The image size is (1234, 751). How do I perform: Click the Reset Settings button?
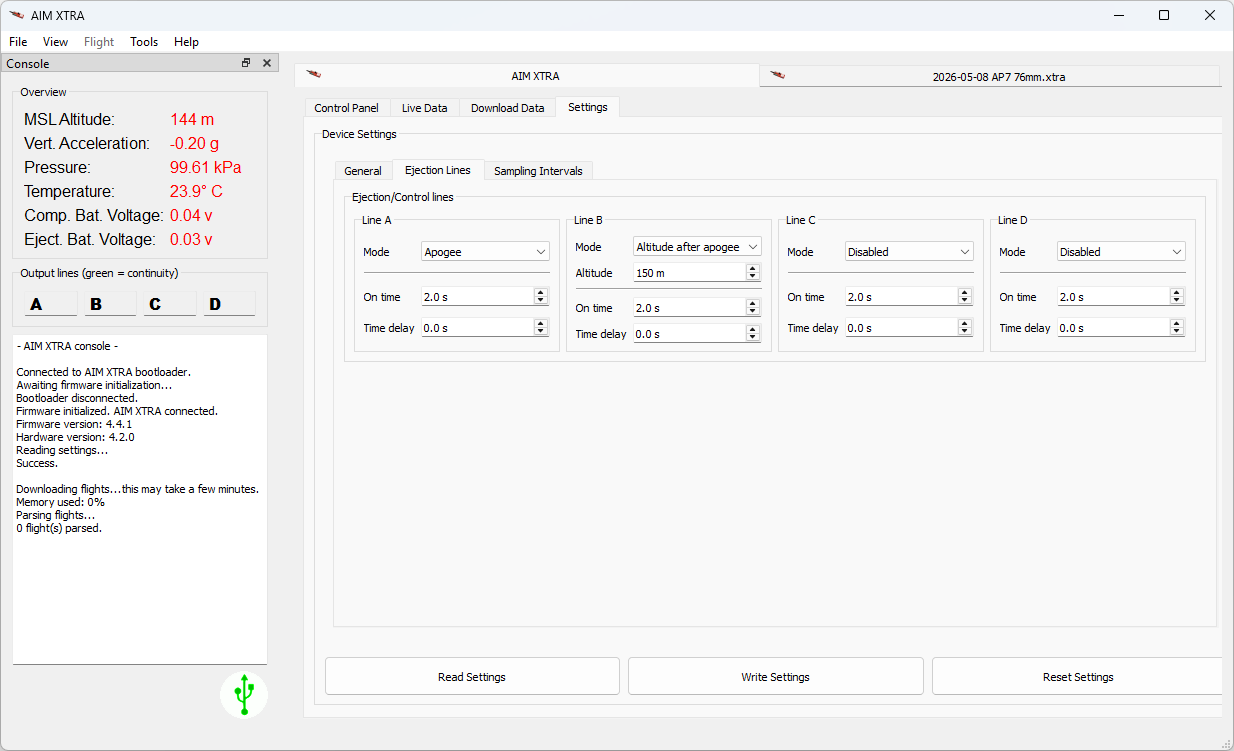(1078, 677)
